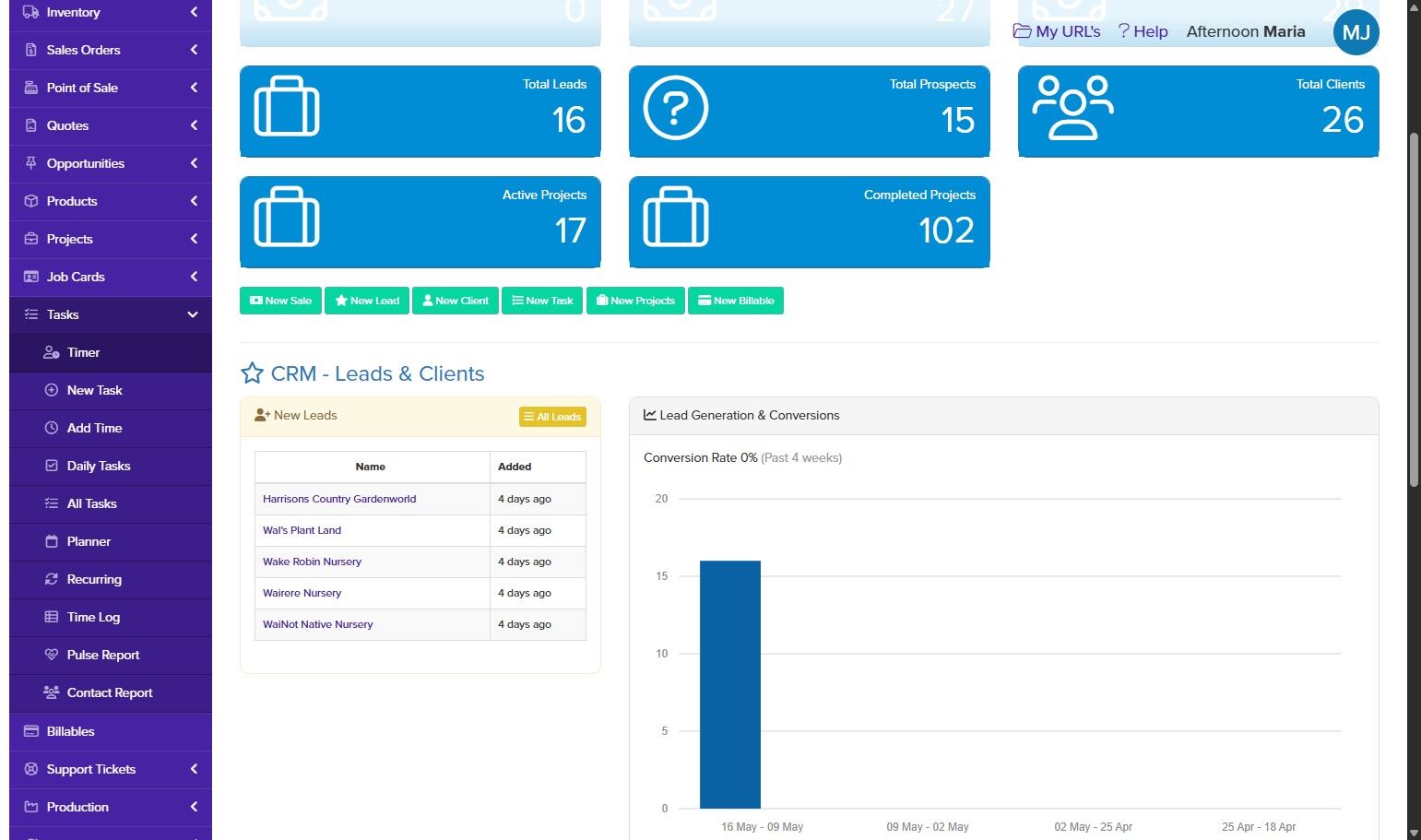Click the CRM star icon in heading
This screenshot has height=840, width=1421.
click(x=252, y=373)
